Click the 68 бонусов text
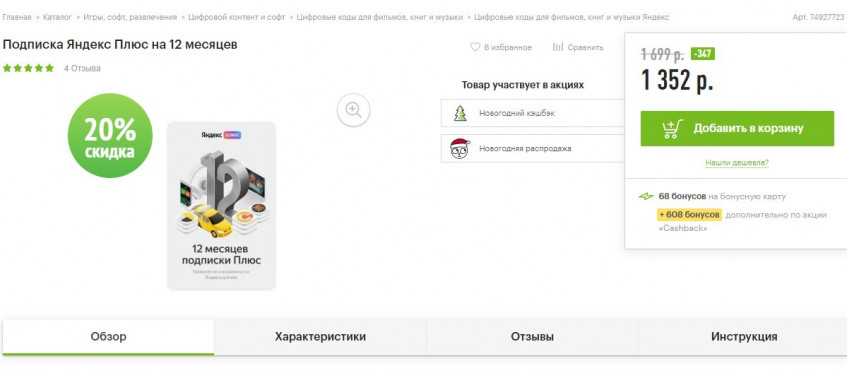The width and height of the screenshot is (847, 373). click(x=682, y=196)
